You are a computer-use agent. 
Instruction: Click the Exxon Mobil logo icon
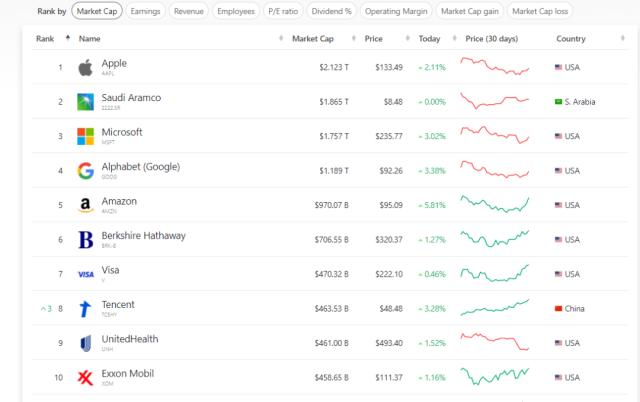tap(85, 377)
